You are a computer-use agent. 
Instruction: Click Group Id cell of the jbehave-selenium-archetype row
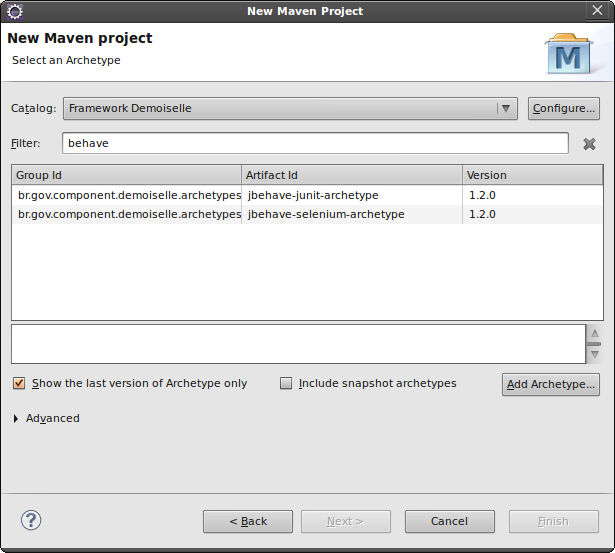129,215
